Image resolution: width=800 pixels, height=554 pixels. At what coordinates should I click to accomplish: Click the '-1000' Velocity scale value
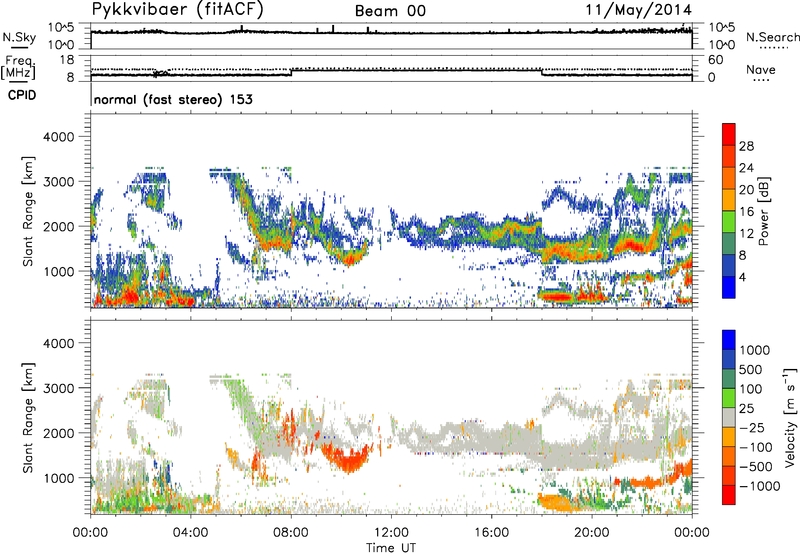tap(759, 486)
